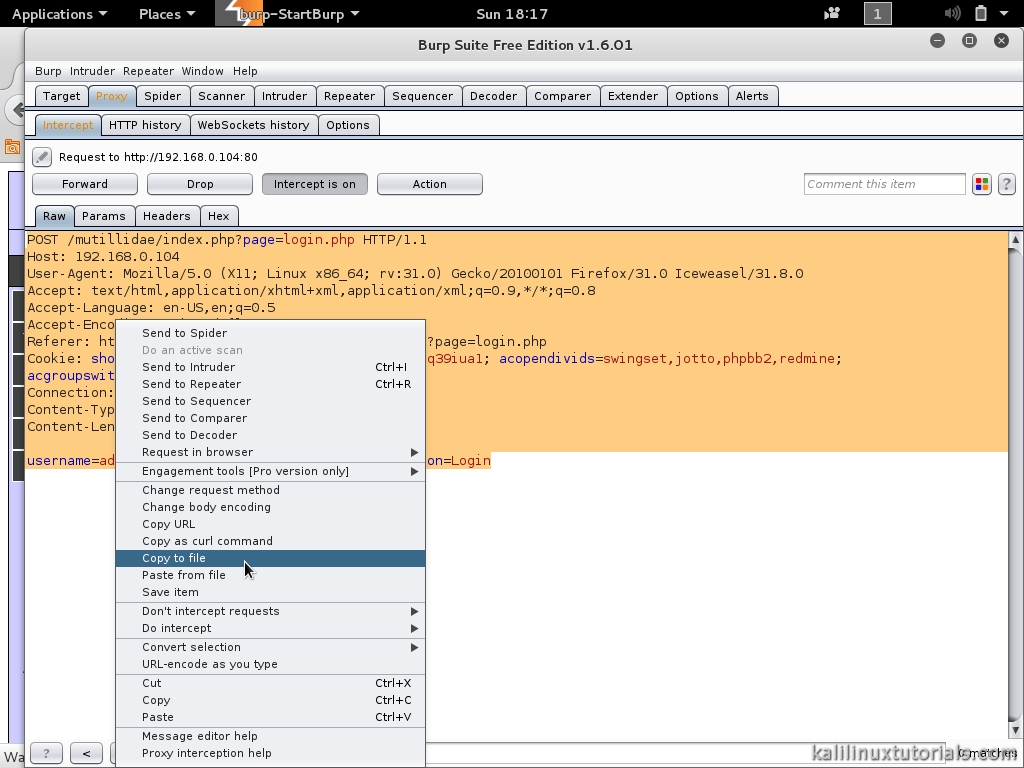Expand the Request in browser submenu
1024x768 pixels.
[x=195, y=452]
